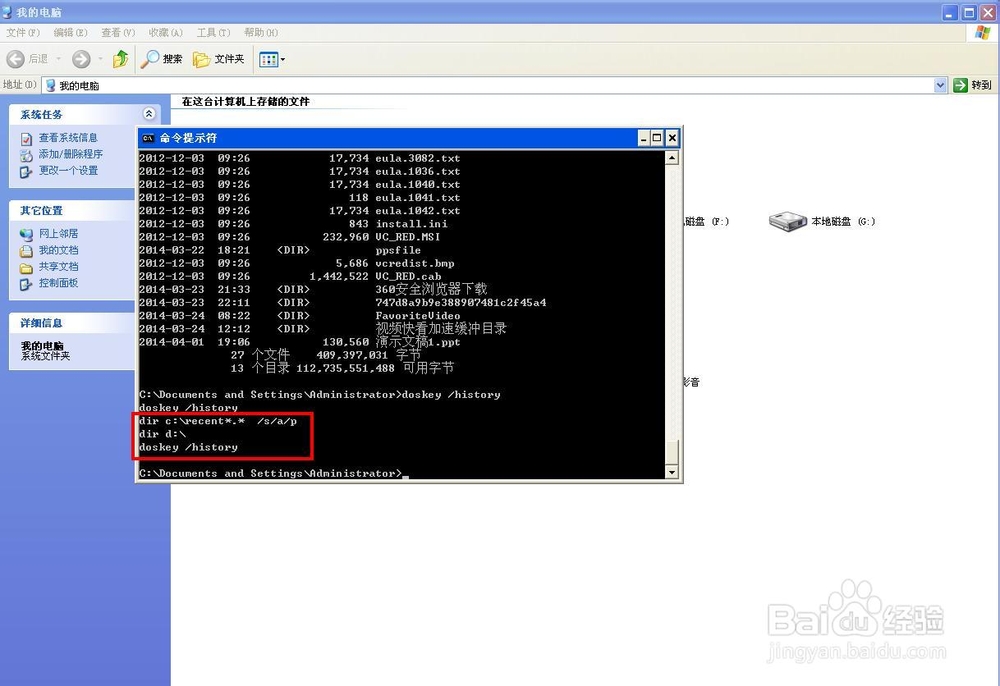Go up one folder level icon
Screen dimensions: 1000x686
click(120, 59)
